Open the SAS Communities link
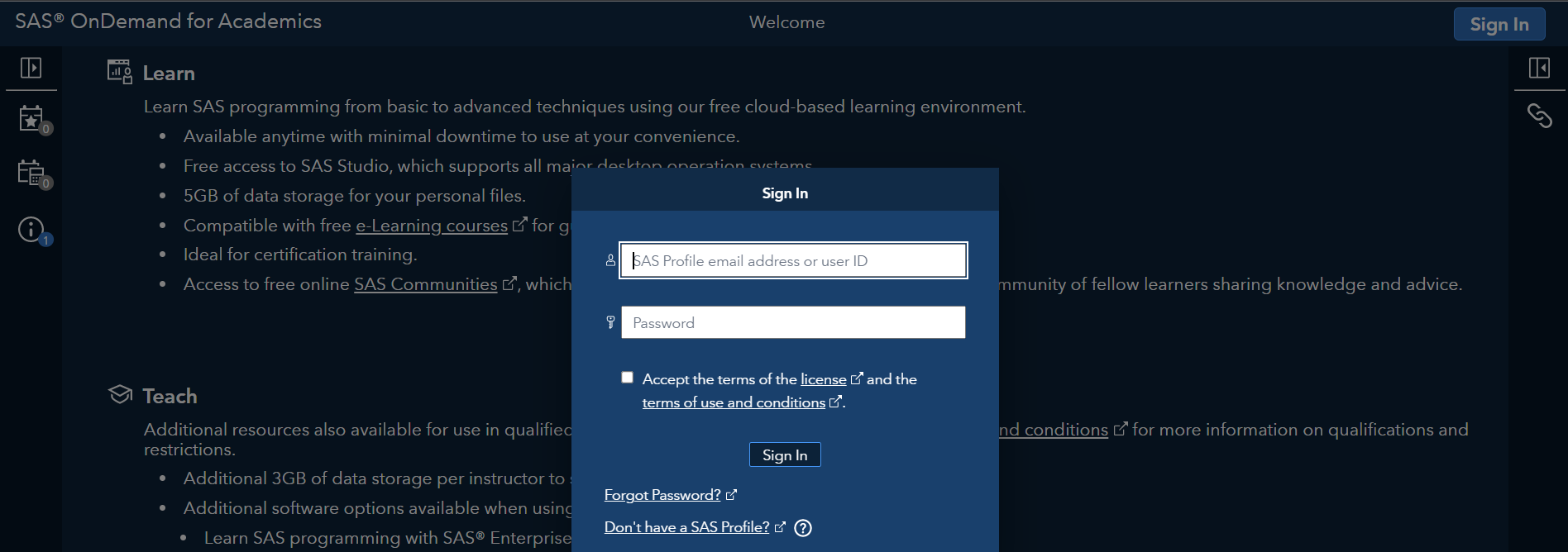This screenshot has width=1568, height=552. [x=426, y=284]
